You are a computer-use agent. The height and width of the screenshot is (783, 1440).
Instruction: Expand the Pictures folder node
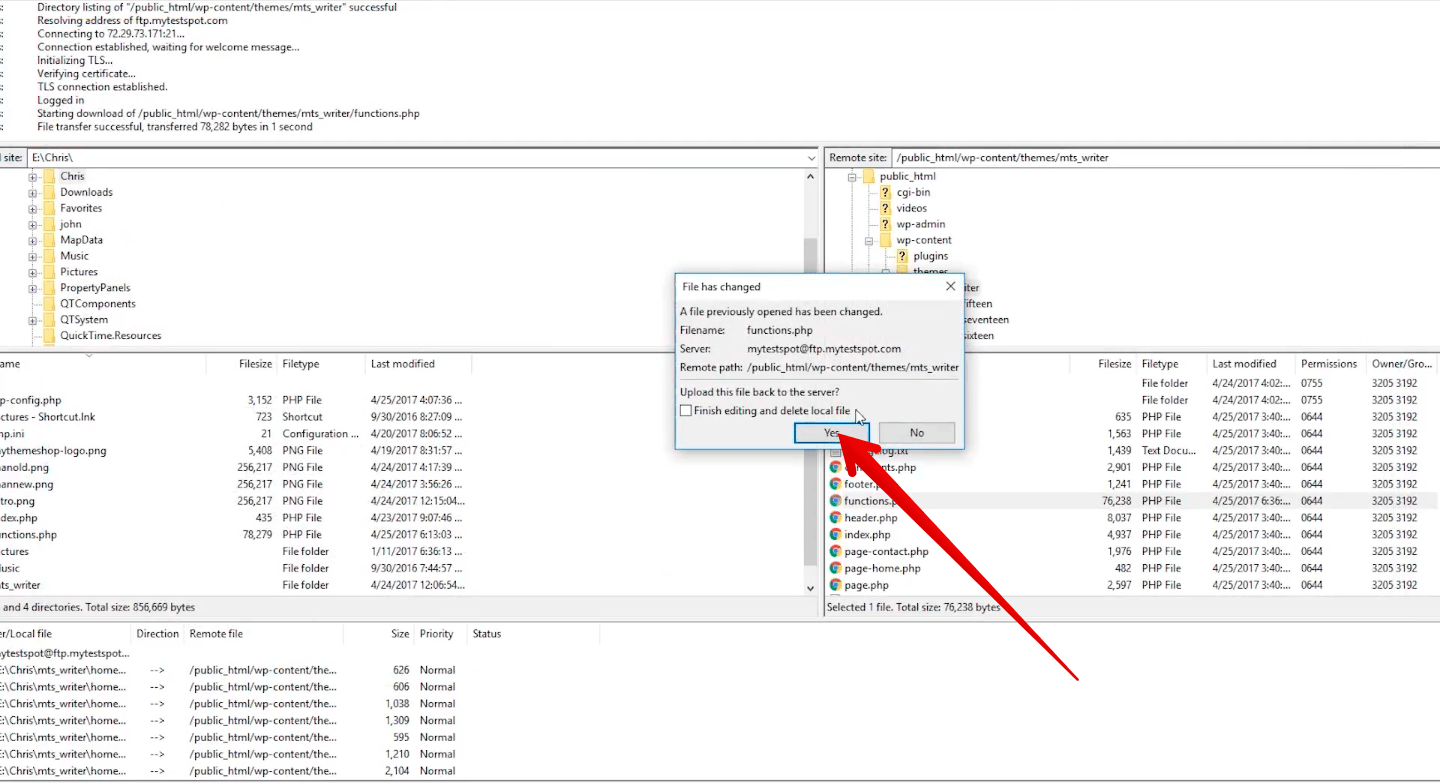pyautogui.click(x=33, y=272)
